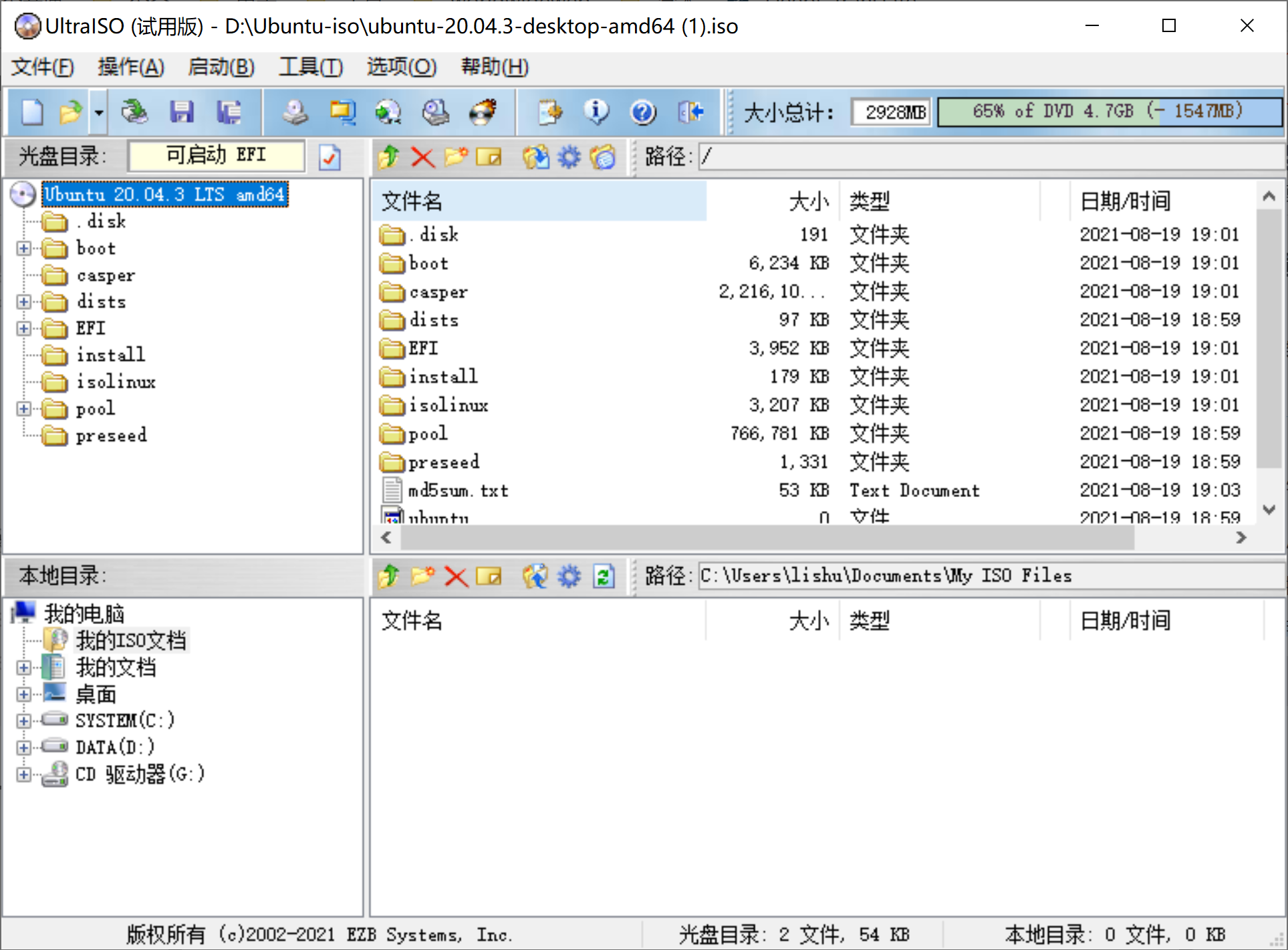
Task: Click the bootable EFI checkmark icon
Action: click(329, 157)
